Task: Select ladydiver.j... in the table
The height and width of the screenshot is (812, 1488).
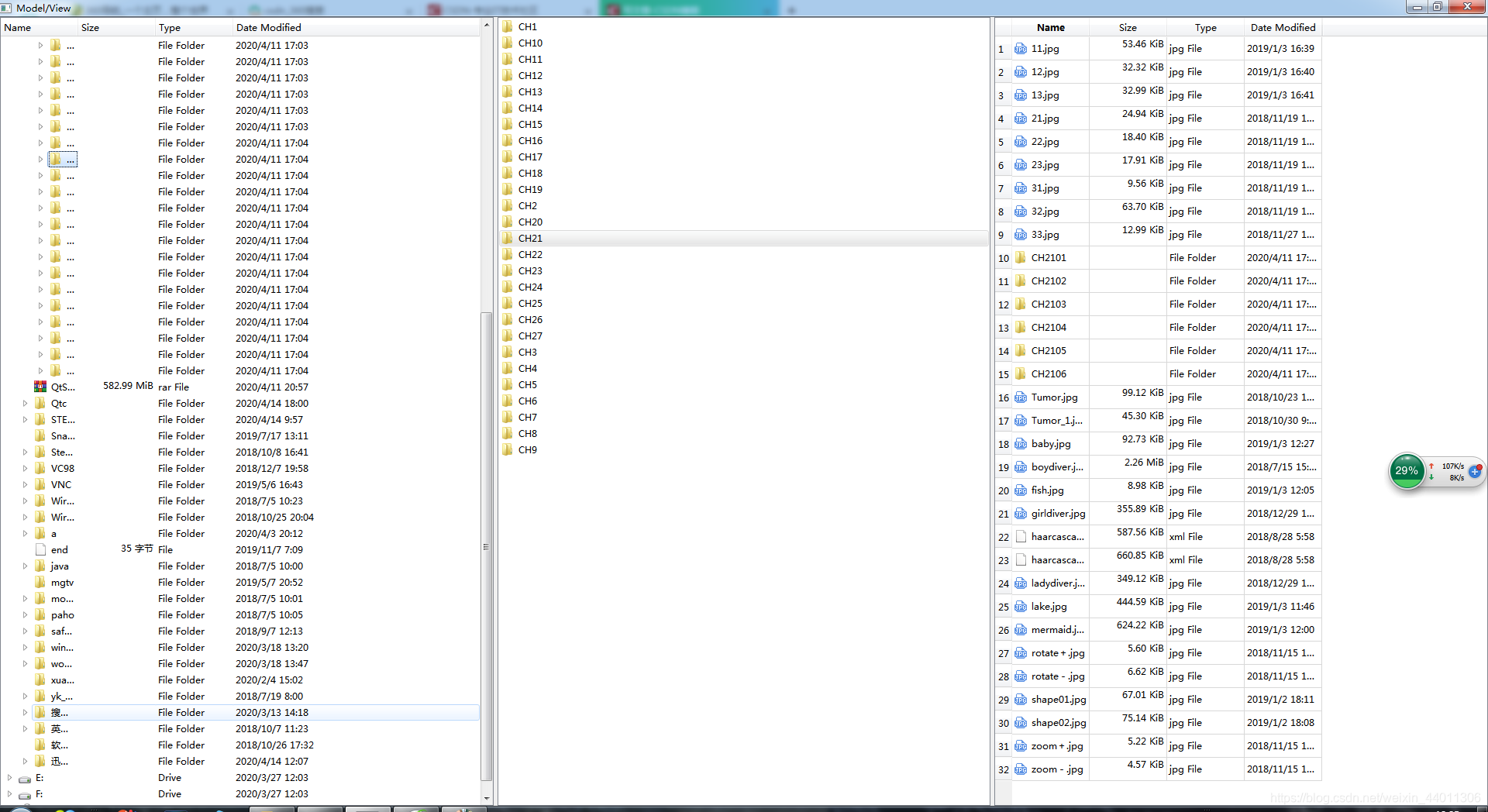Action: click(x=1058, y=583)
